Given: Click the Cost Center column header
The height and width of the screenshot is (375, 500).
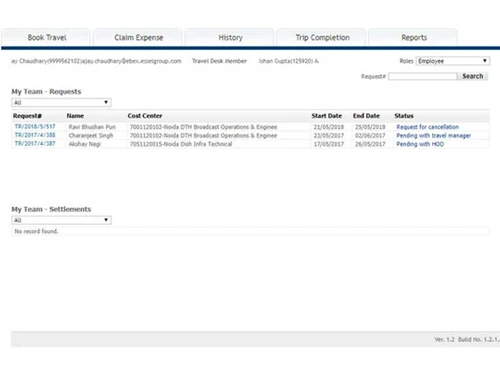Looking at the screenshot, I should pos(145,116).
